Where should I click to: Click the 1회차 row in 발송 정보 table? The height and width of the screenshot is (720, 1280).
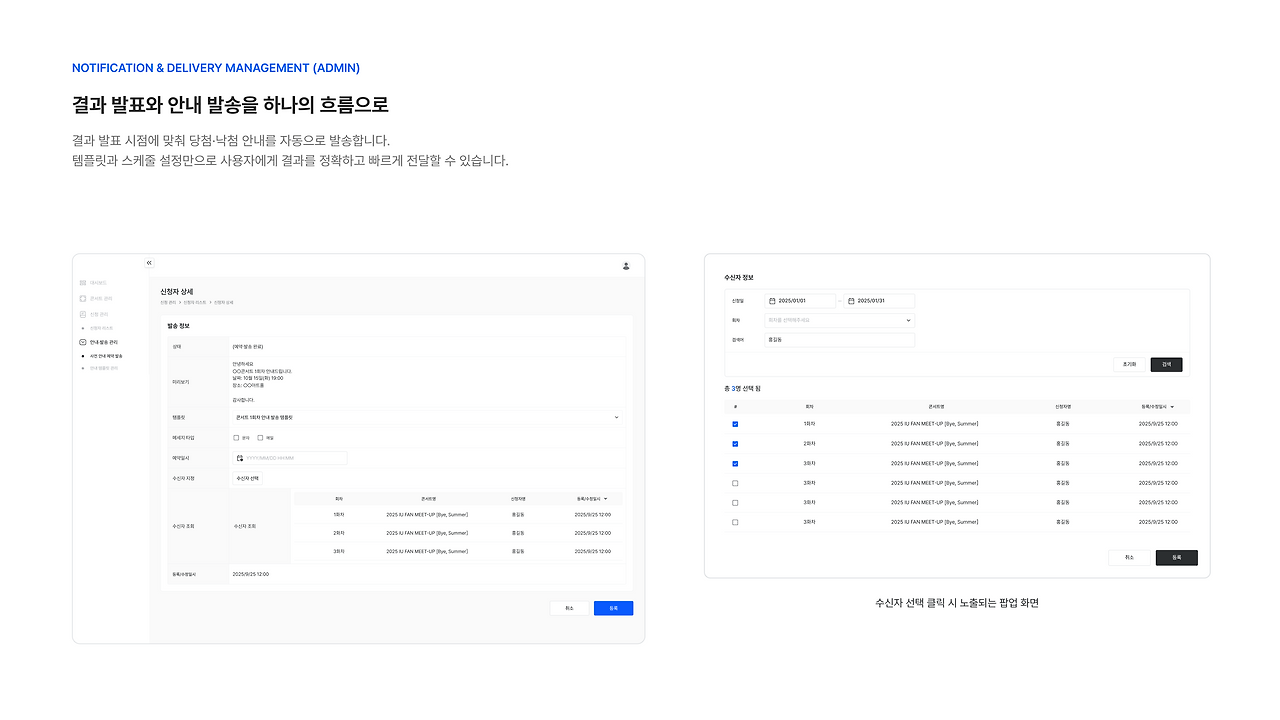tap(459, 515)
